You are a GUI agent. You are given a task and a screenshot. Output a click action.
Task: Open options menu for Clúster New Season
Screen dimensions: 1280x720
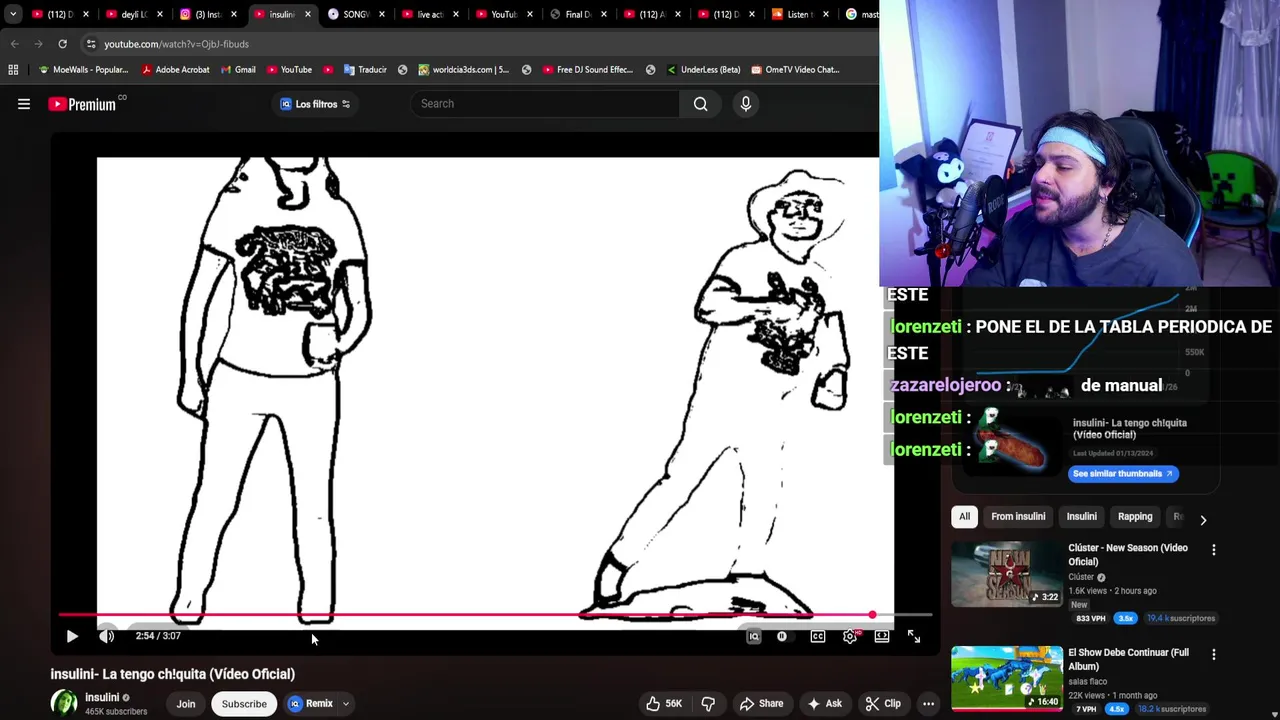(x=1214, y=550)
